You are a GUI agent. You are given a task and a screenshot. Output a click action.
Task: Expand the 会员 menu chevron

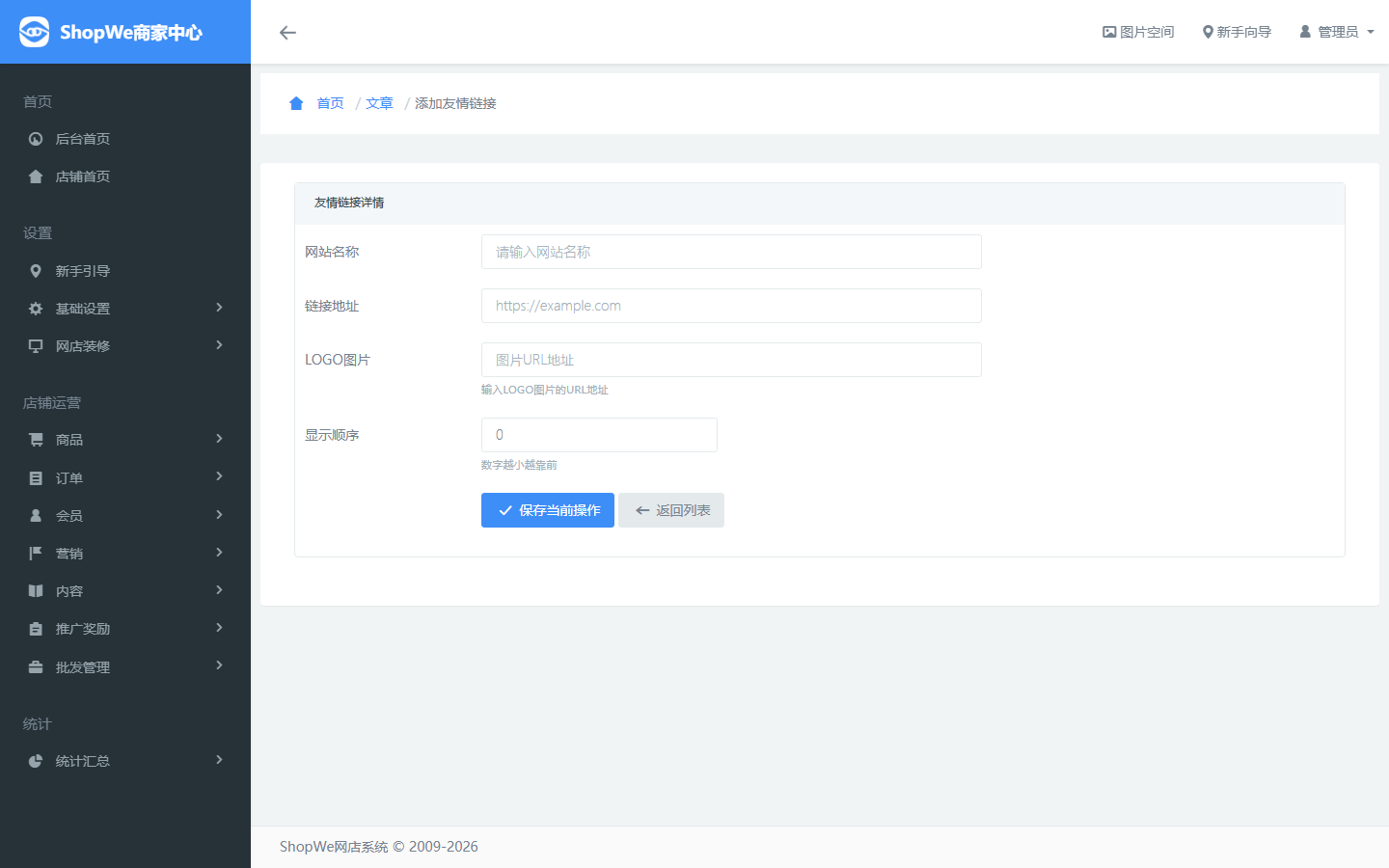(x=219, y=515)
